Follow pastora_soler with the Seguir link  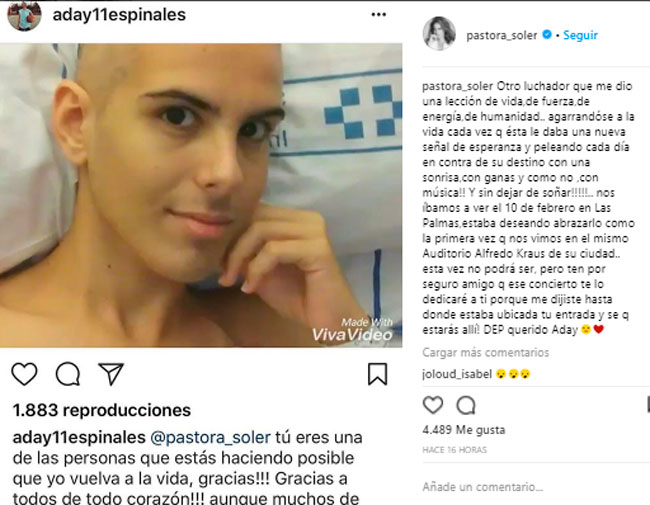tap(580, 35)
